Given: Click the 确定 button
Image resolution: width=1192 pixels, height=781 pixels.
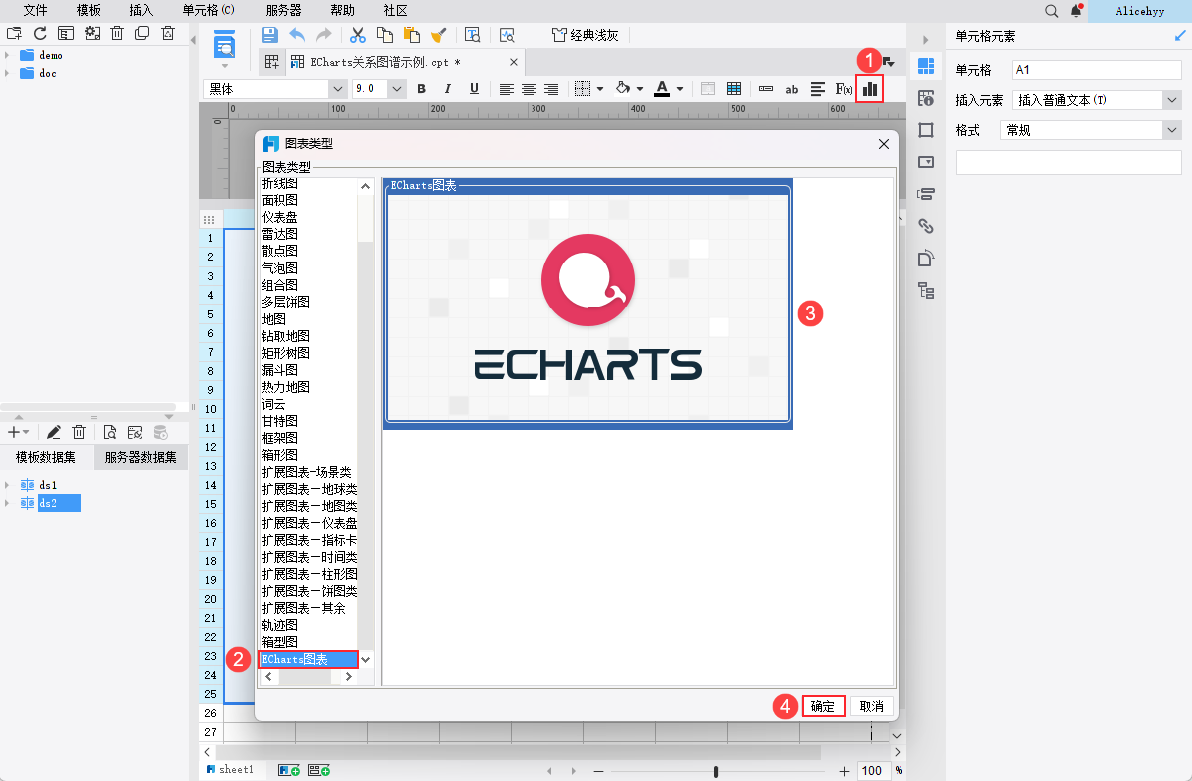Looking at the screenshot, I should tap(823, 706).
